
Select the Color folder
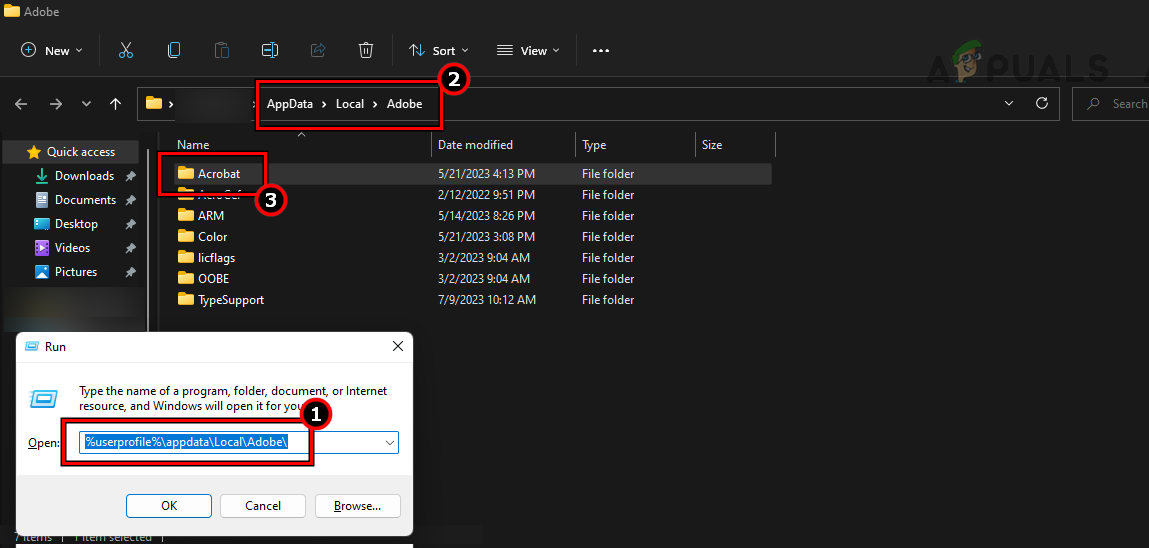(213, 237)
